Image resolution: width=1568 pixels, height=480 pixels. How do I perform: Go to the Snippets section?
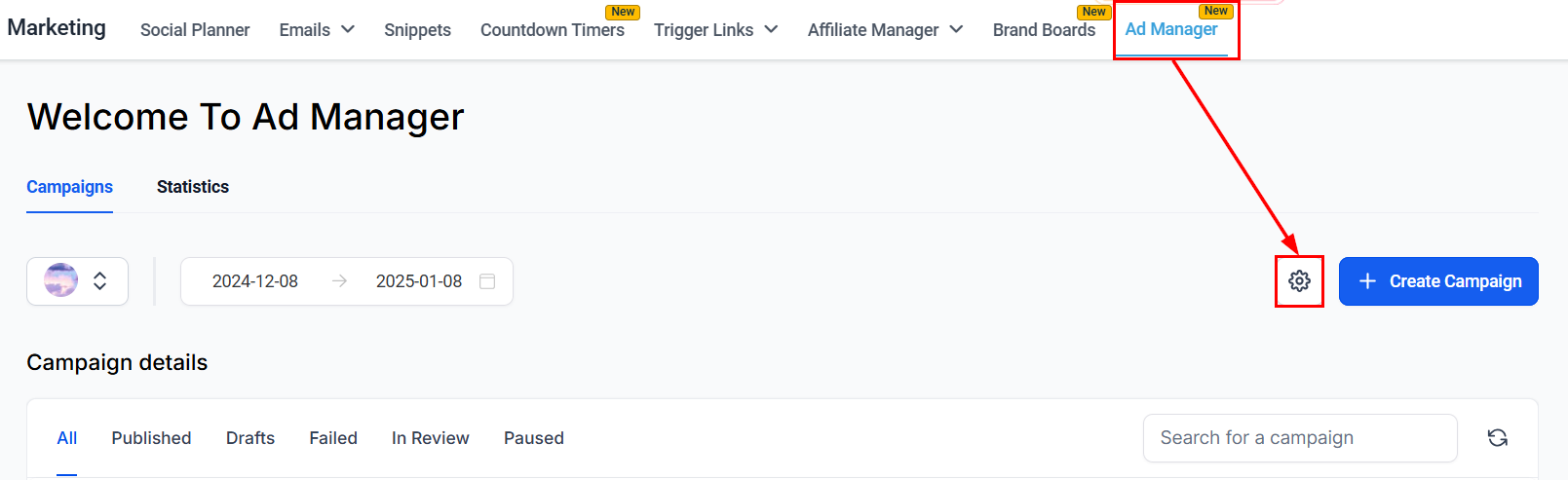417,30
